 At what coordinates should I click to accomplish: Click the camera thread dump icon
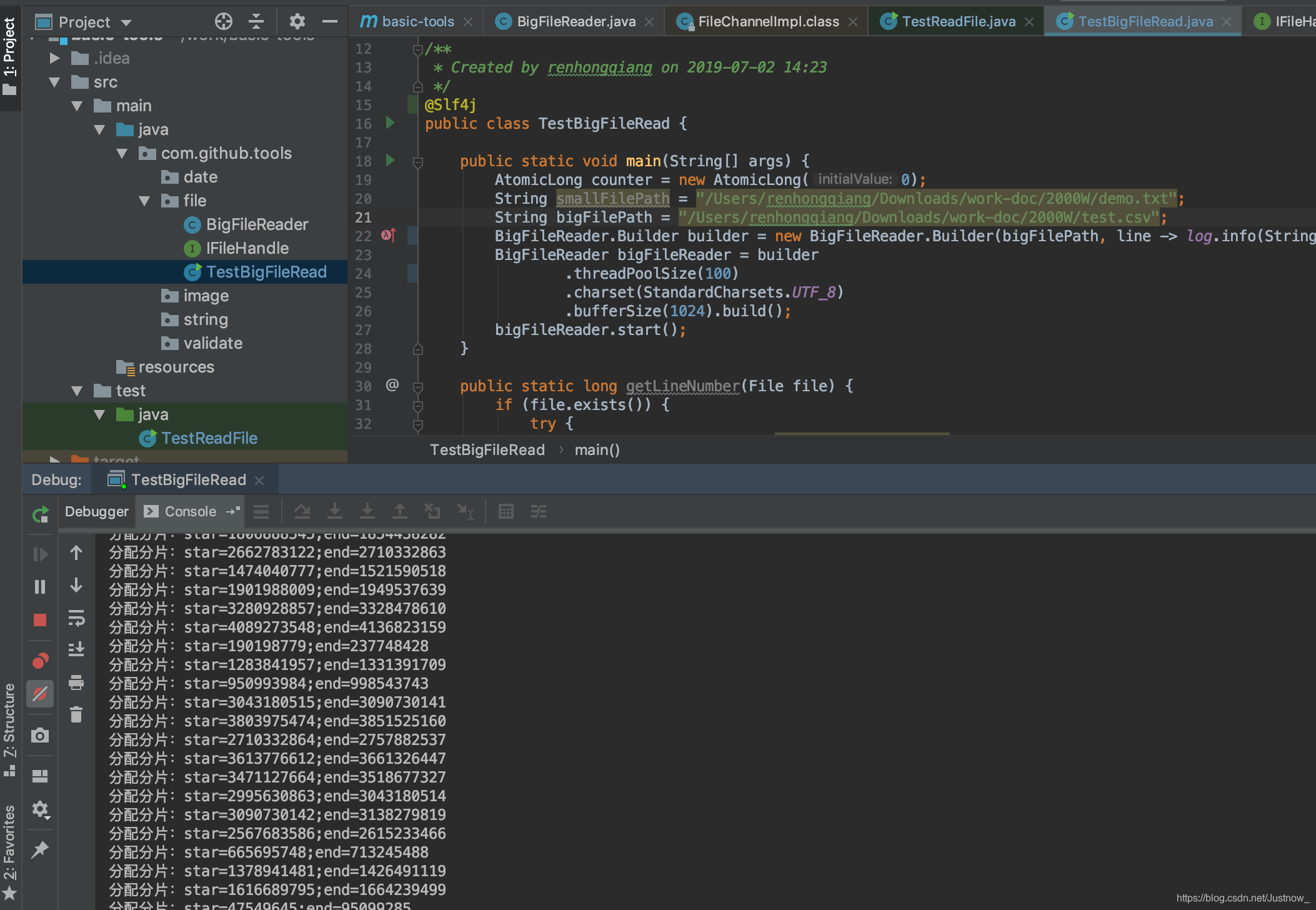point(40,735)
